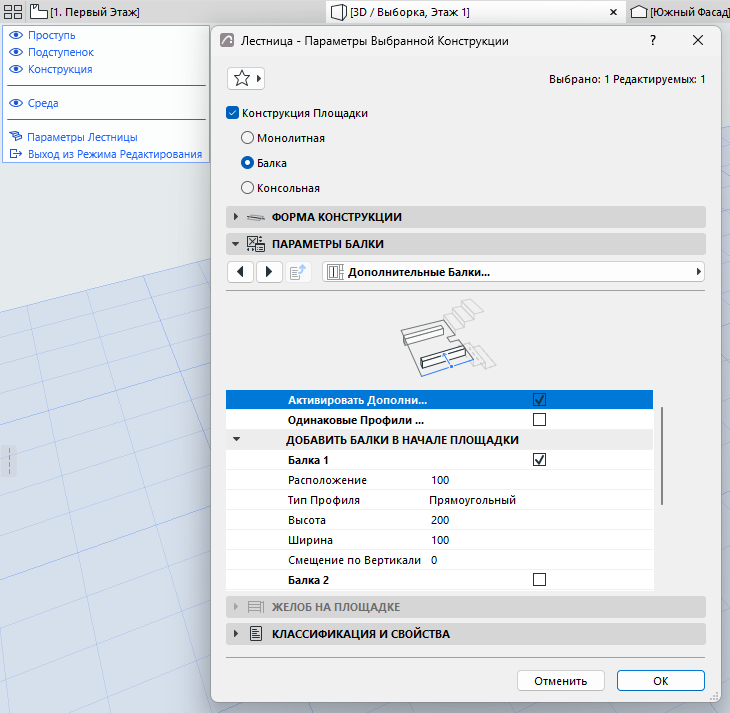Edit the Высота value 200

click(x=440, y=520)
